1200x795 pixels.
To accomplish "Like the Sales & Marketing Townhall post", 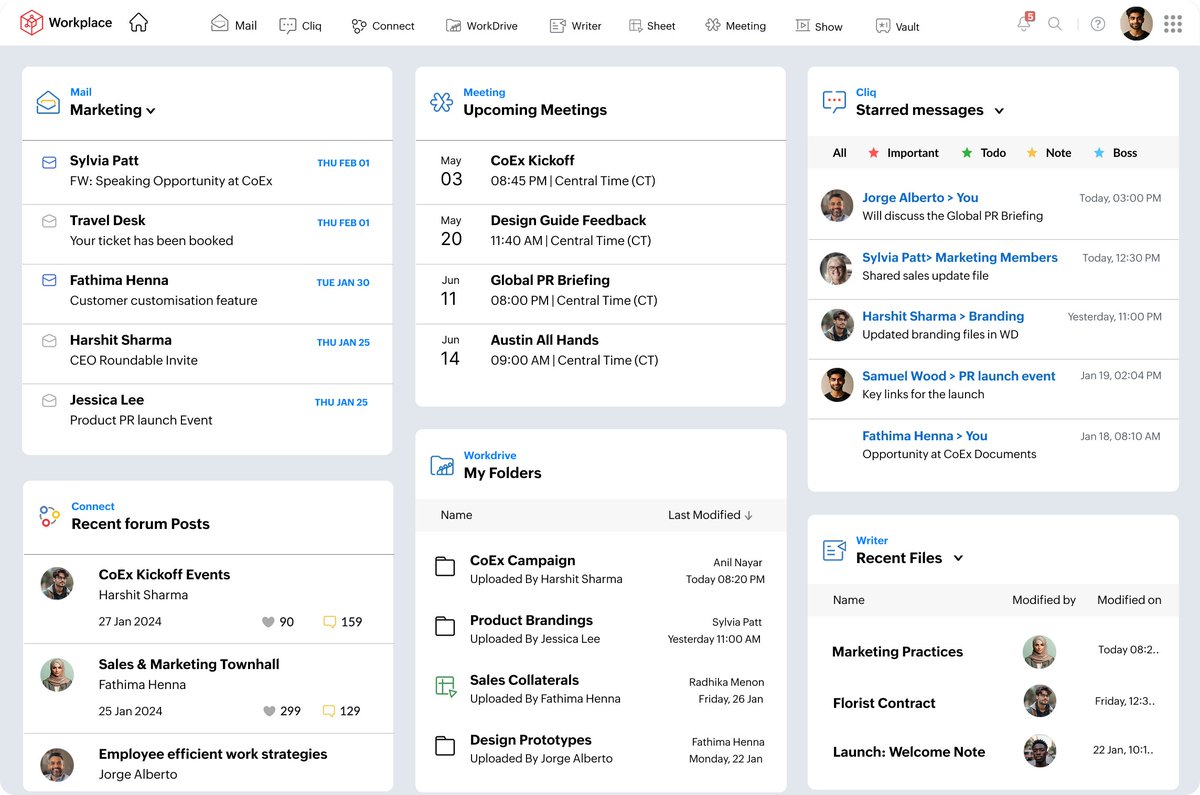I will pos(268,712).
